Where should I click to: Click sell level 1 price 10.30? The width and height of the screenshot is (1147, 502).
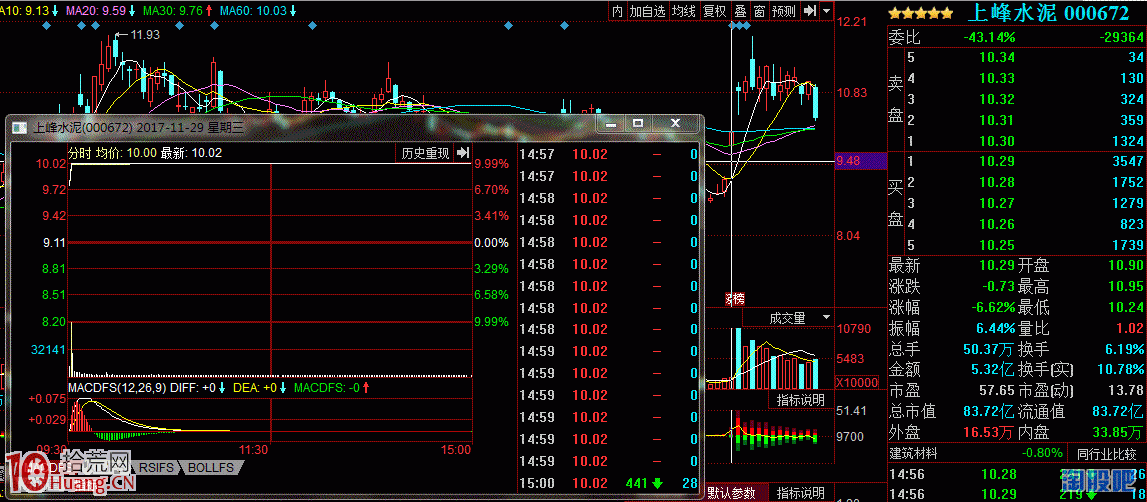997,141
